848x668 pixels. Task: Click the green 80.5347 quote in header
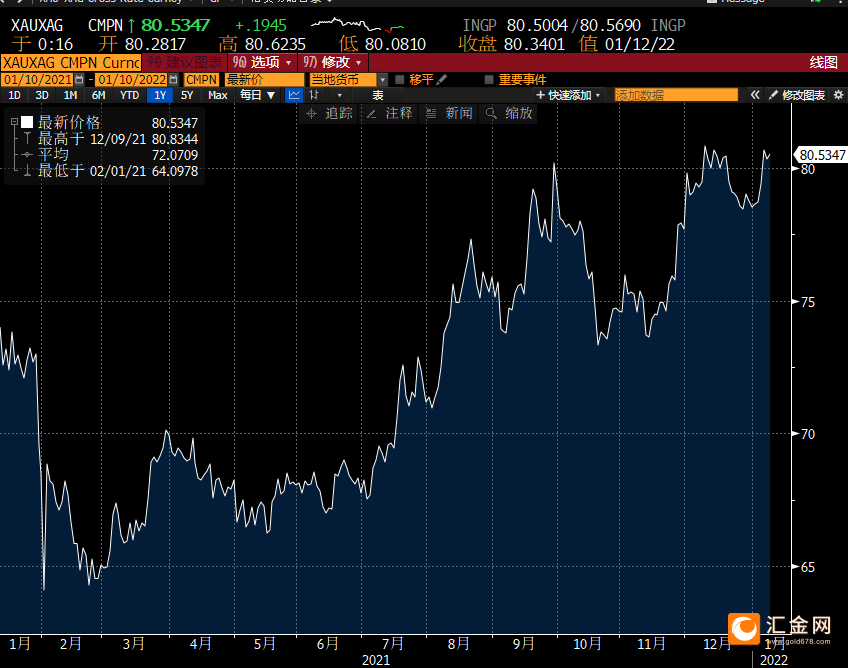(175, 25)
